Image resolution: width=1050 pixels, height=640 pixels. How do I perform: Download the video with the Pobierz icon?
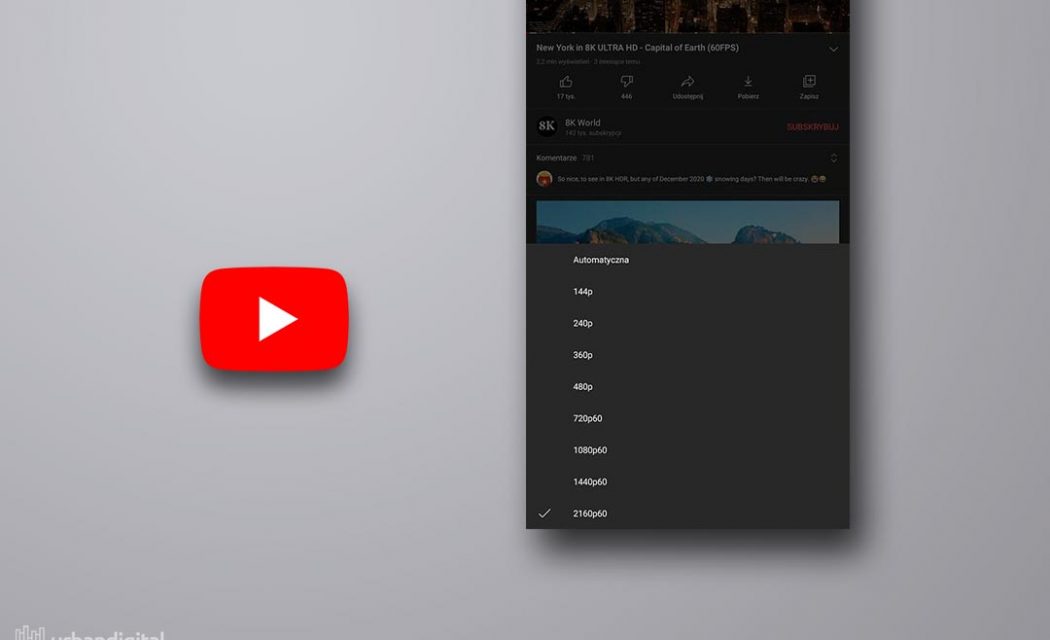747,82
